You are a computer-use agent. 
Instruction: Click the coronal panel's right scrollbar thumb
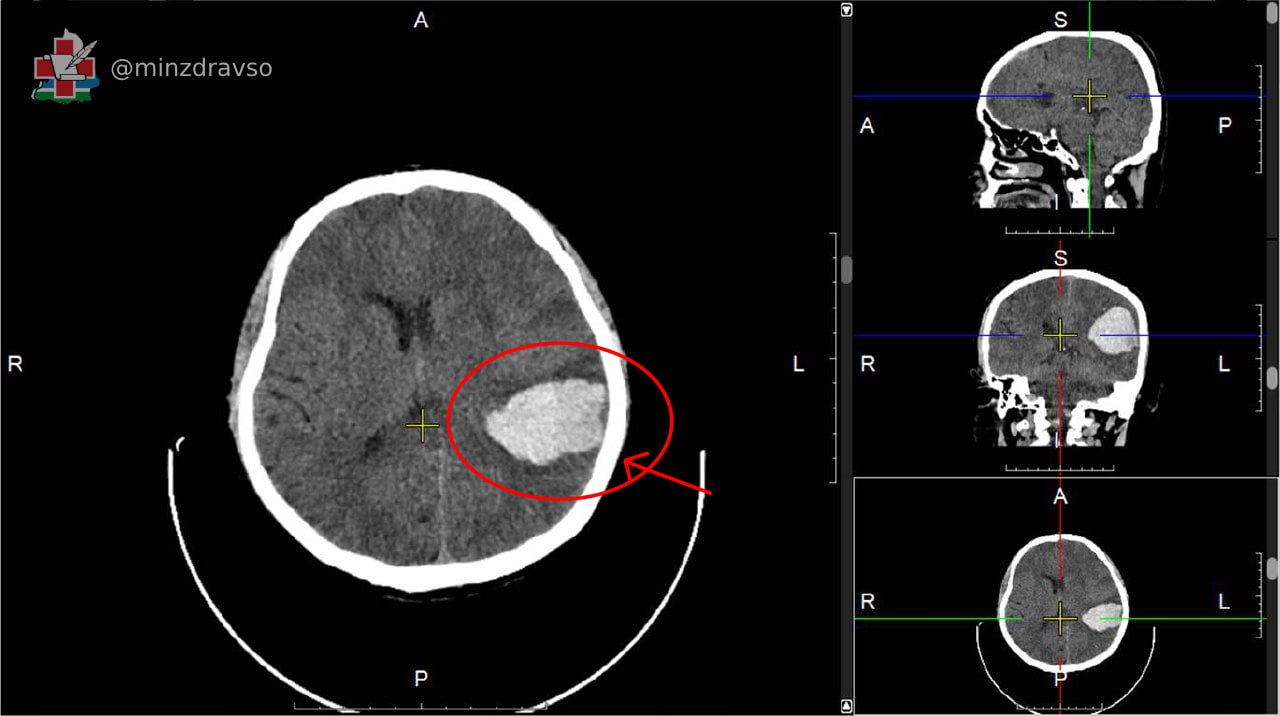coord(1272,377)
